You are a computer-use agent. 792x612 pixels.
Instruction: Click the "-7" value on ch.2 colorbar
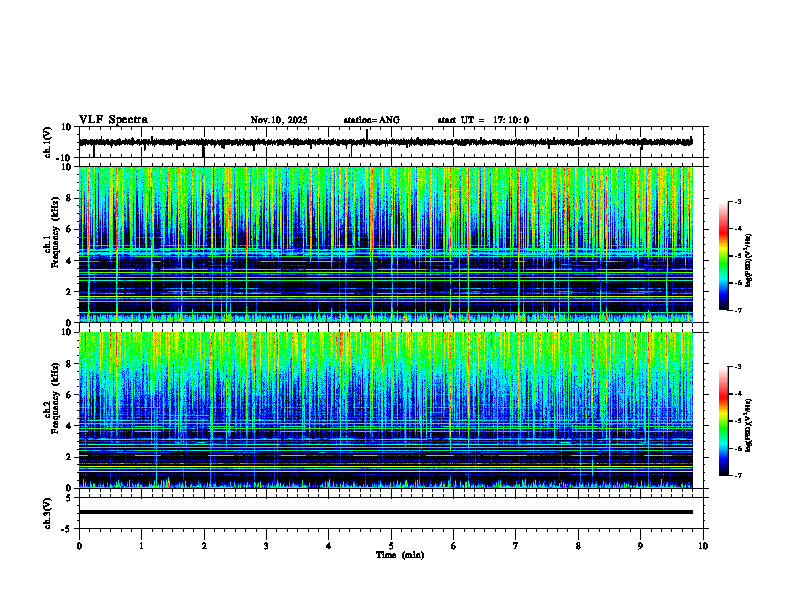coord(737,475)
